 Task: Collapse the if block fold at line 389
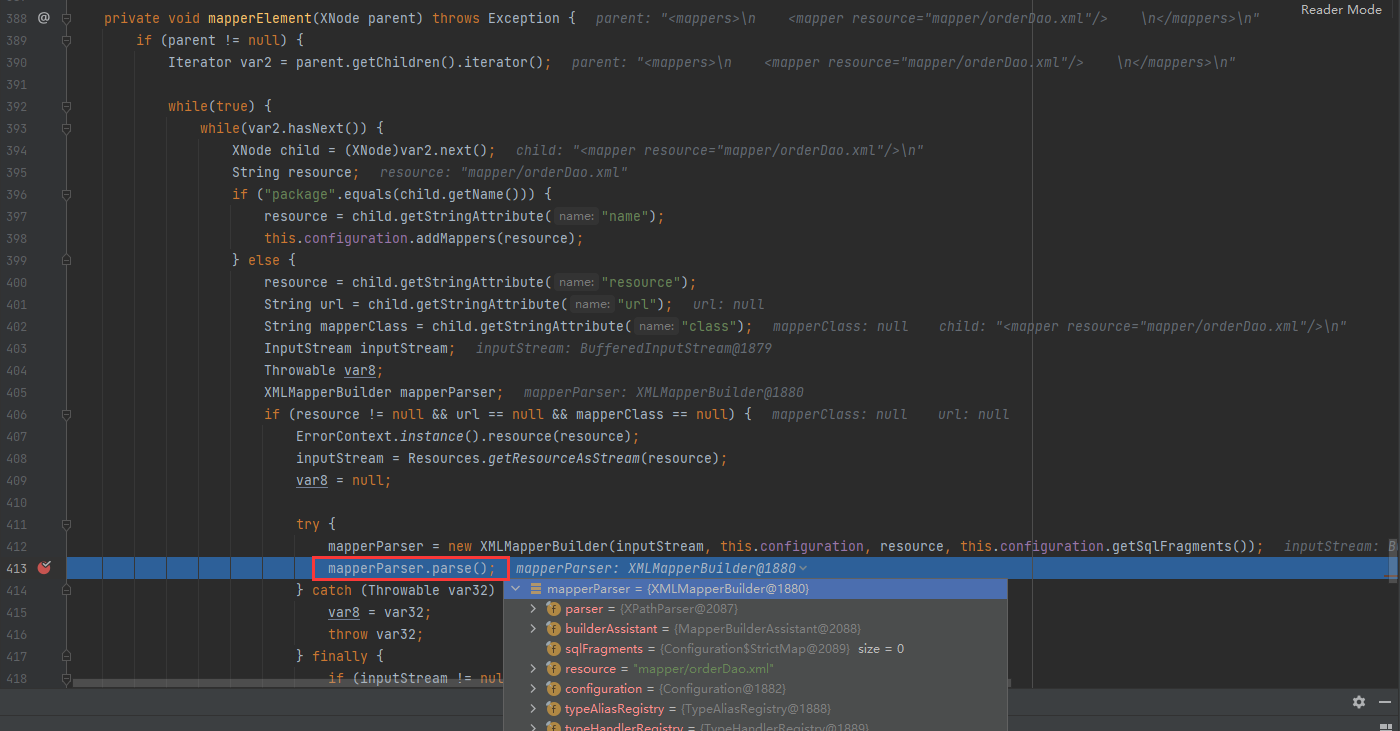click(x=67, y=40)
